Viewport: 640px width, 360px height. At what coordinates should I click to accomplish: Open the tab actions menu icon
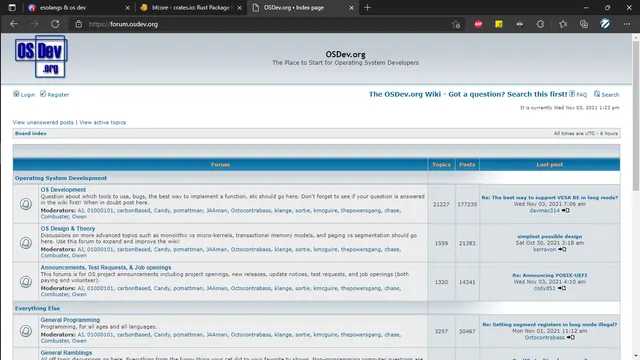tap(12, 7)
